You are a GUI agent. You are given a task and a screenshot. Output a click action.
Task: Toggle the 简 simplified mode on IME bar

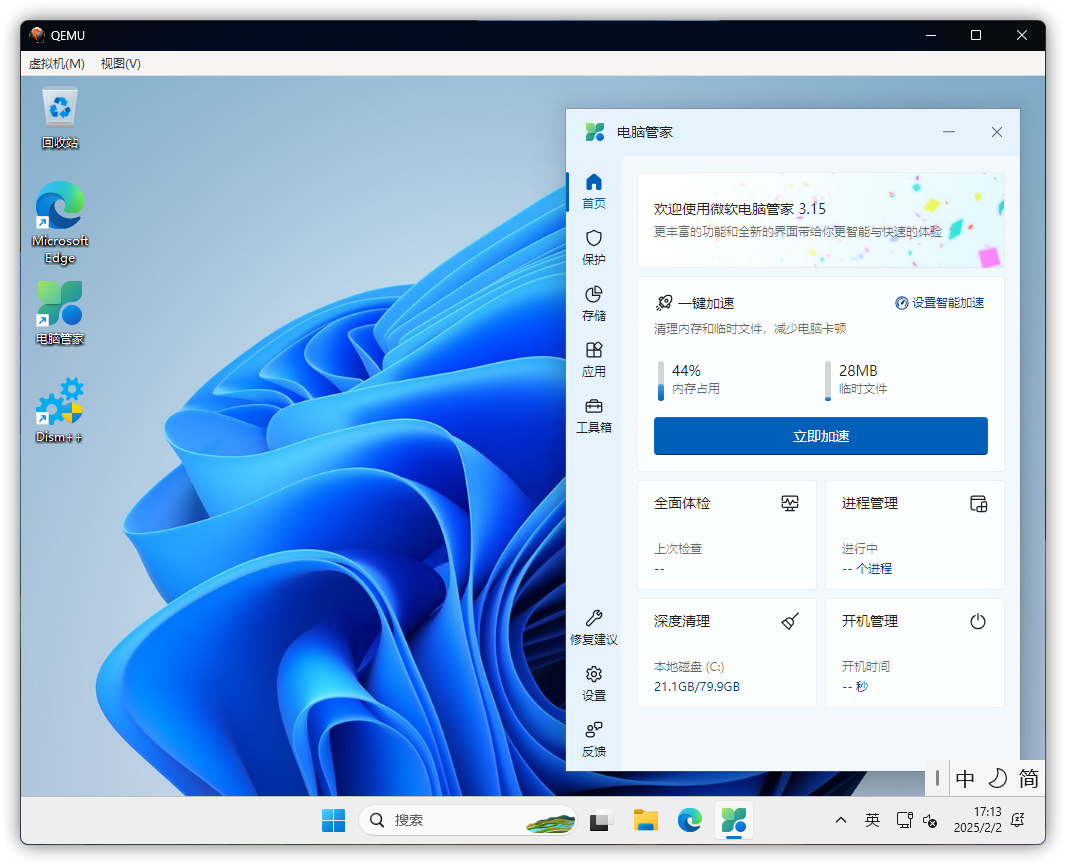1028,778
